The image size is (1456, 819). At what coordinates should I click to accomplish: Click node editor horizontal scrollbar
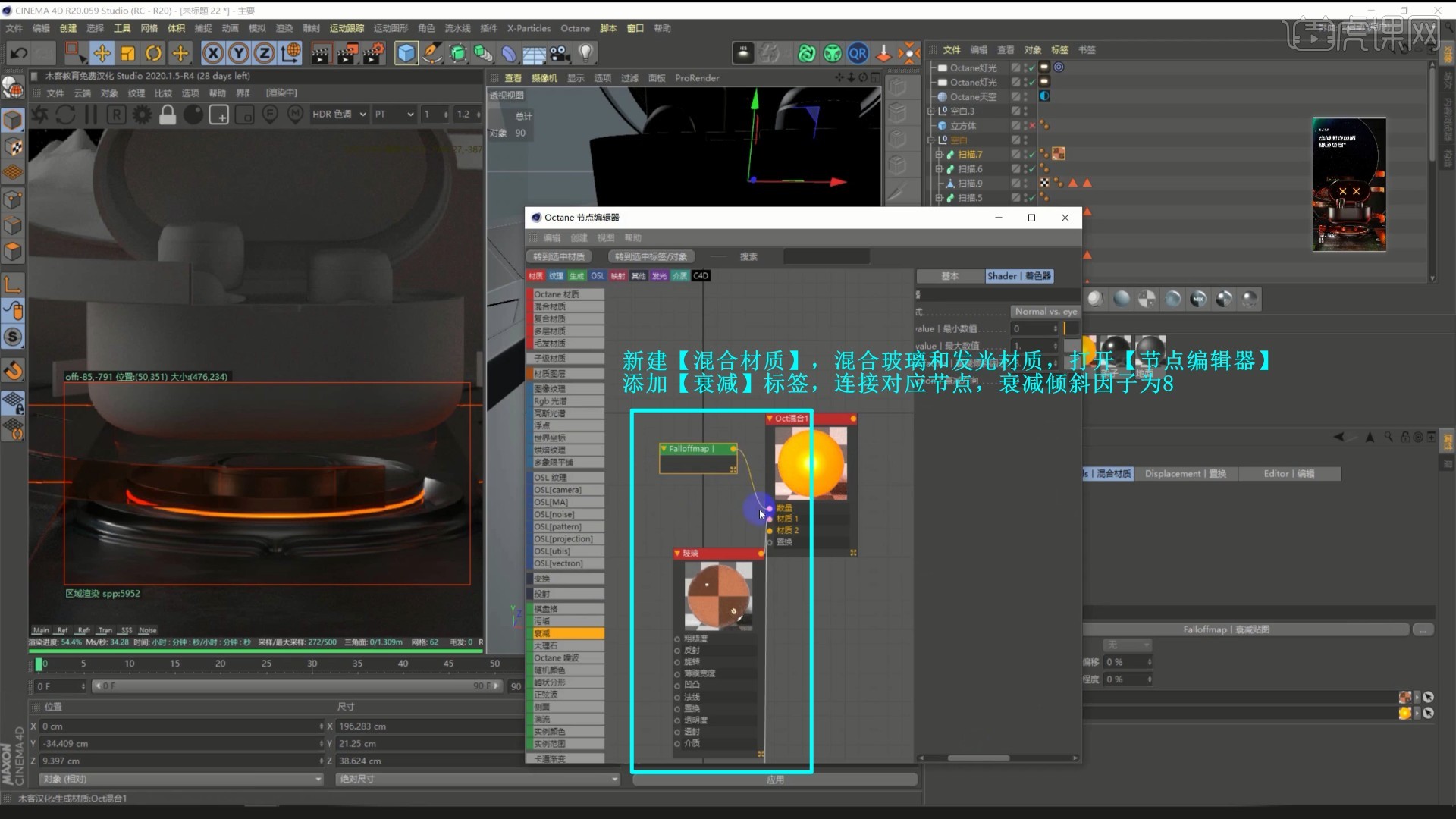click(978, 758)
